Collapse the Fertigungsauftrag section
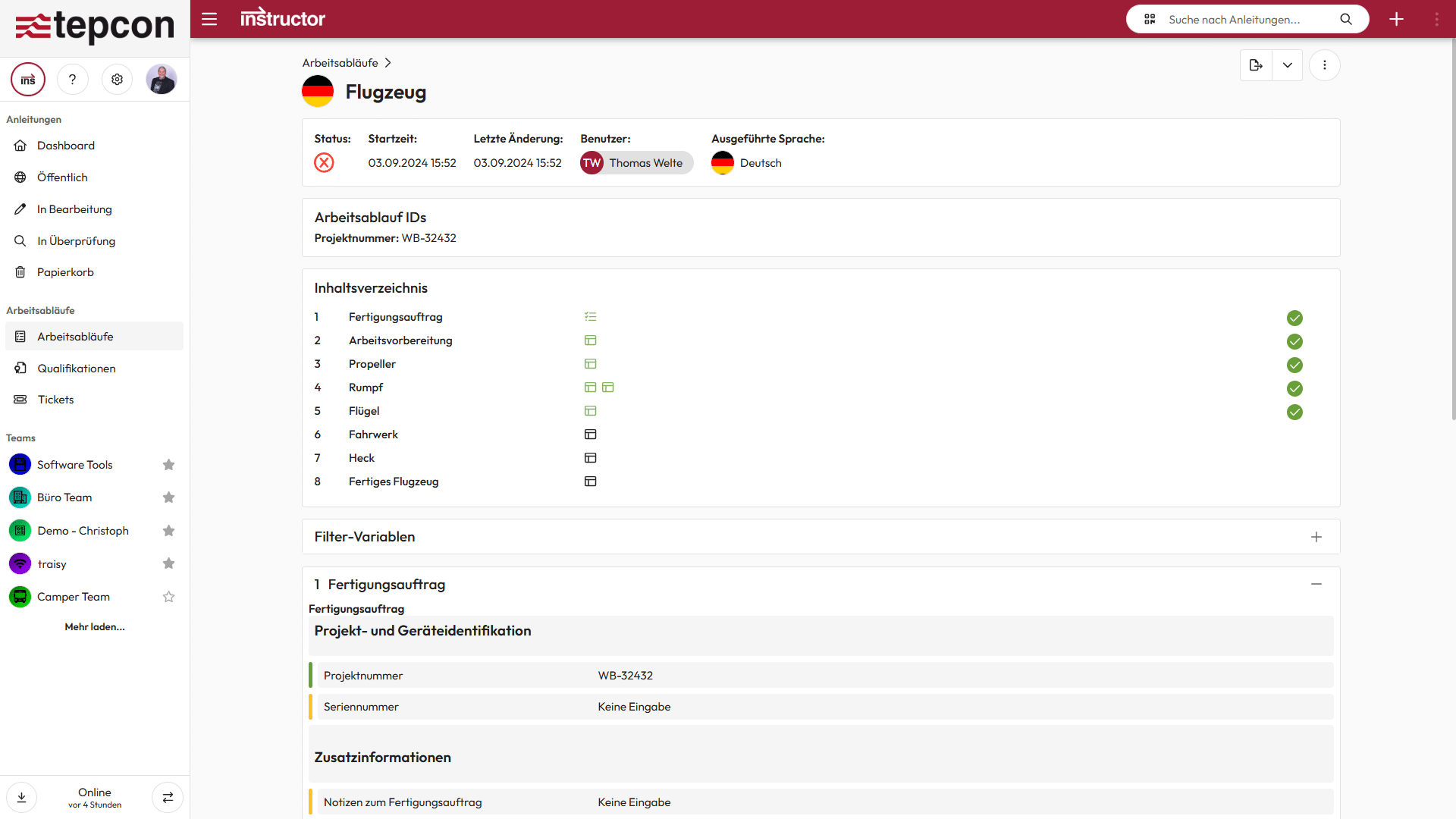The width and height of the screenshot is (1456, 819). pyautogui.click(x=1316, y=584)
